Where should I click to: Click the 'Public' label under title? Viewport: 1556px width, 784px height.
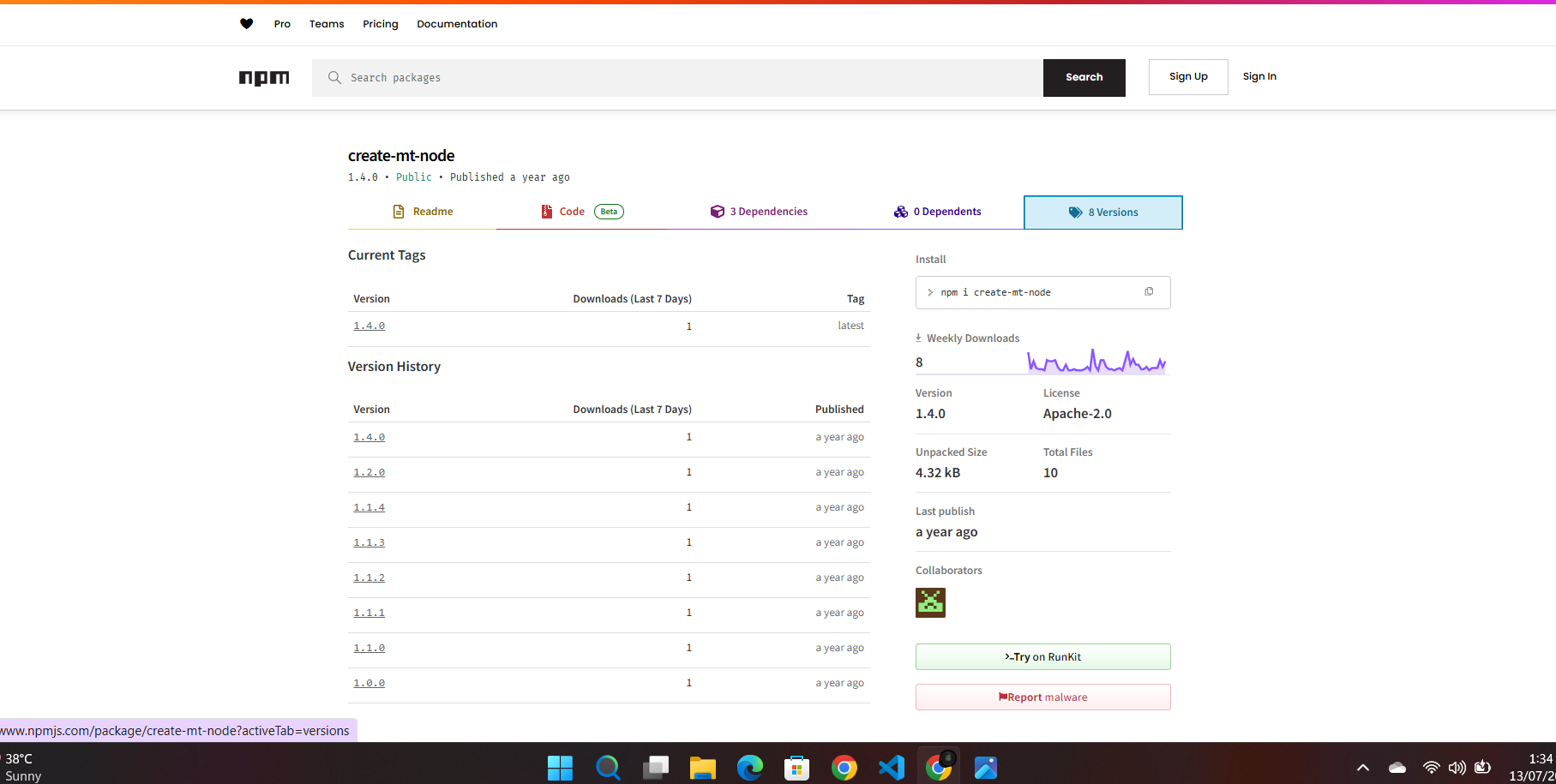[414, 177]
